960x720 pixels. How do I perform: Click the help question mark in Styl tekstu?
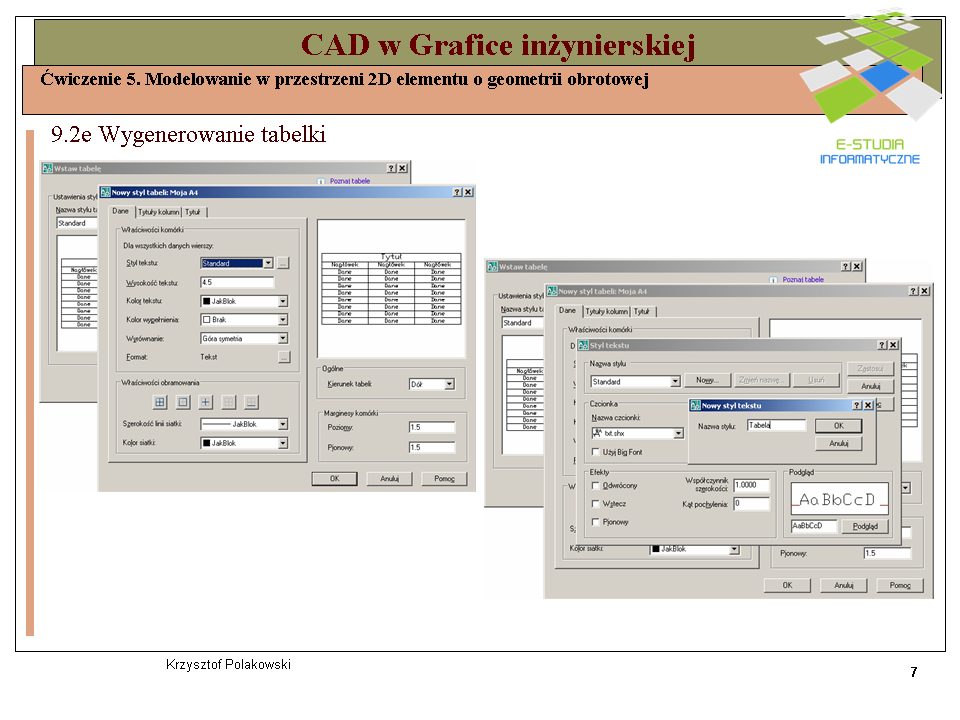(882, 345)
